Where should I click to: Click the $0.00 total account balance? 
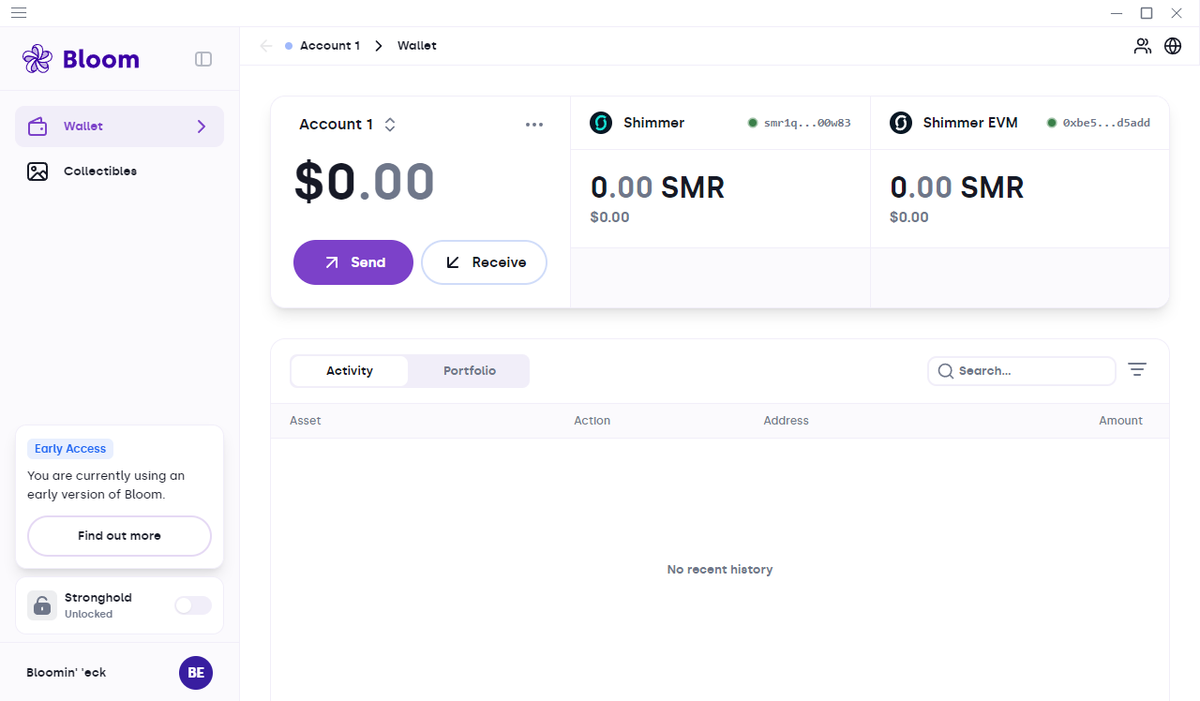point(364,182)
